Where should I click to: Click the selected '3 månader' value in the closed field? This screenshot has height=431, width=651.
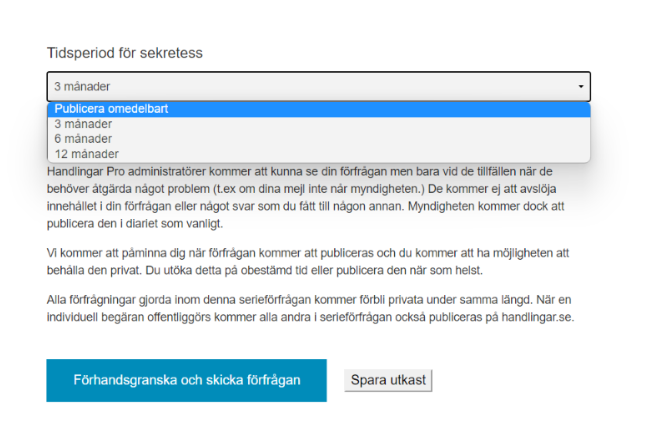click(82, 87)
